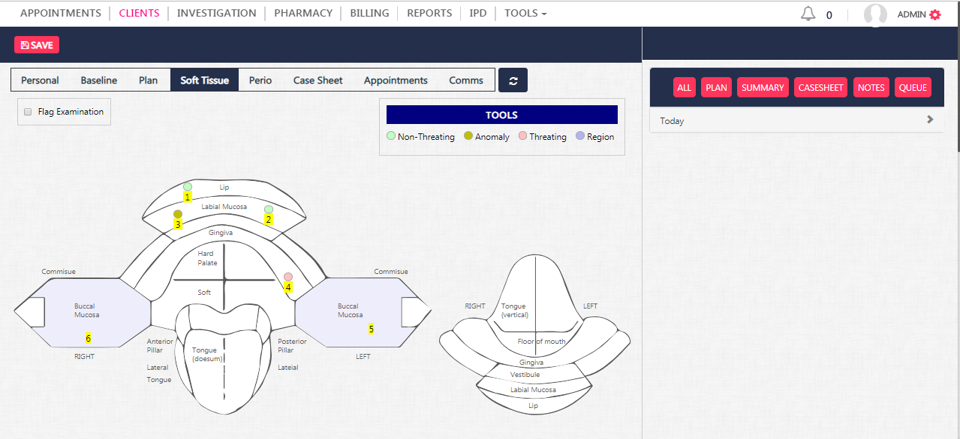Open settings gear next to ADMIN
The height and width of the screenshot is (439, 960).
935,14
